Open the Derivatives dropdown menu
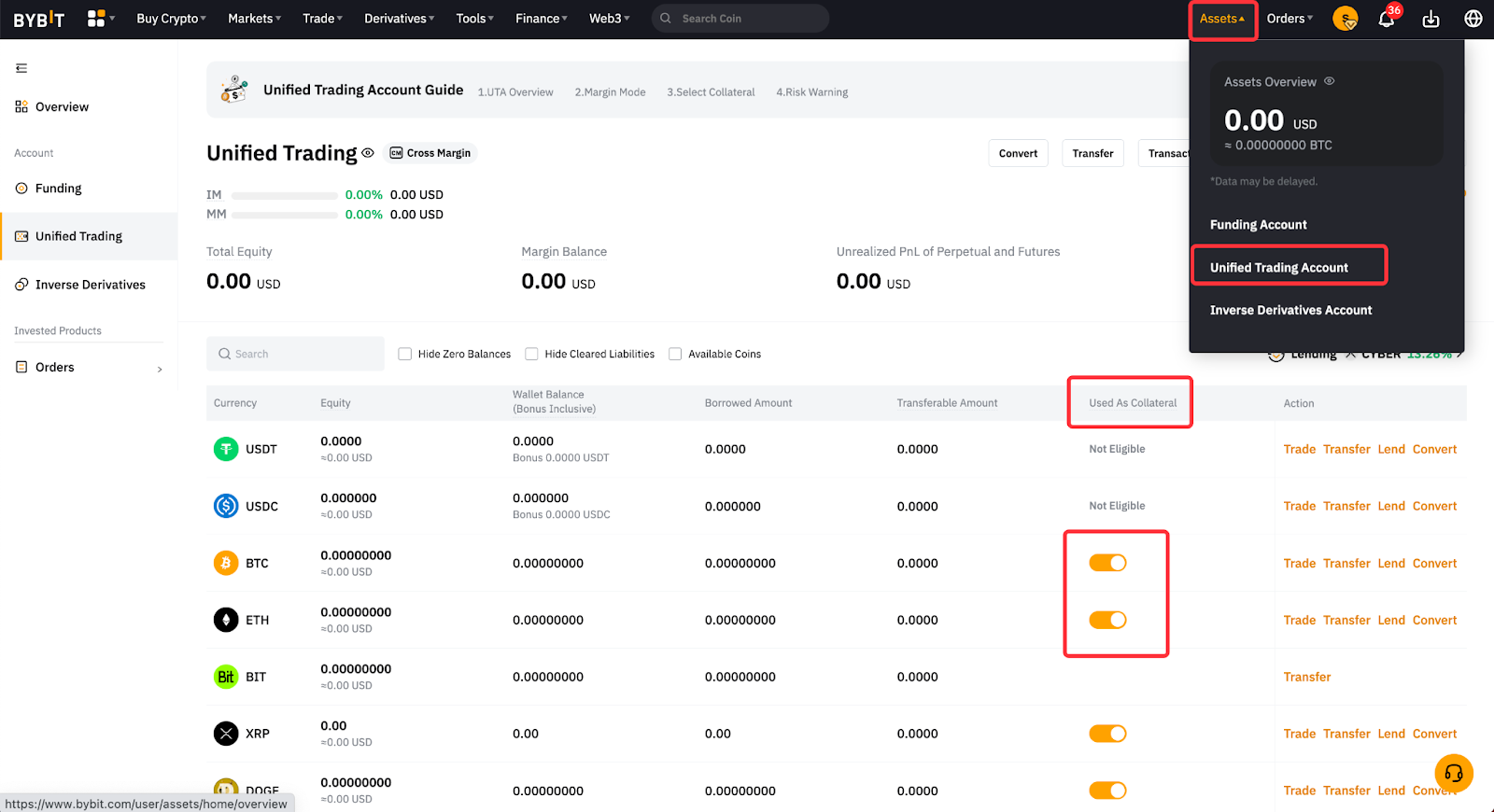This screenshot has width=1494, height=812. tap(399, 19)
